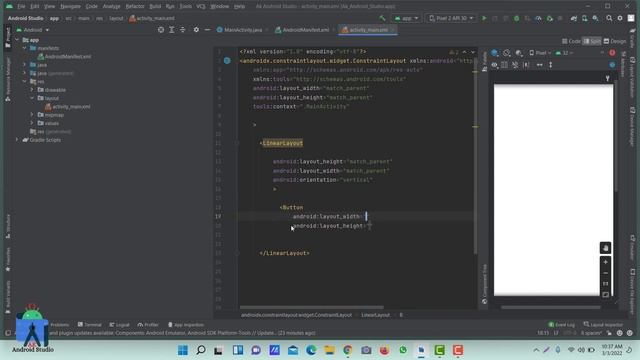Hide the Project panel with the minus icon
This screenshot has width=640, height=360.
(x=207, y=30)
